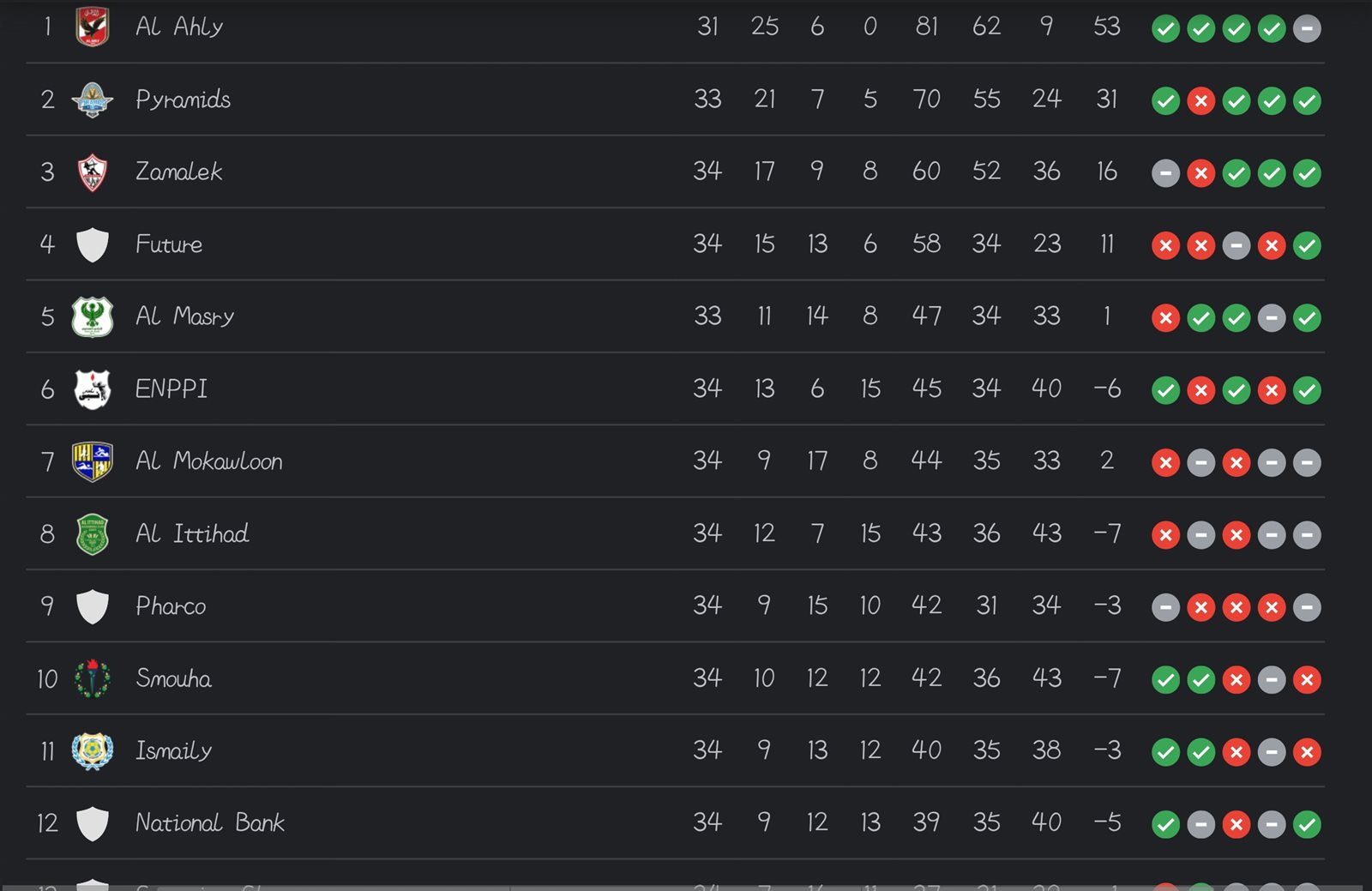
Task: Click the Al Masry green crest
Action: point(92,317)
